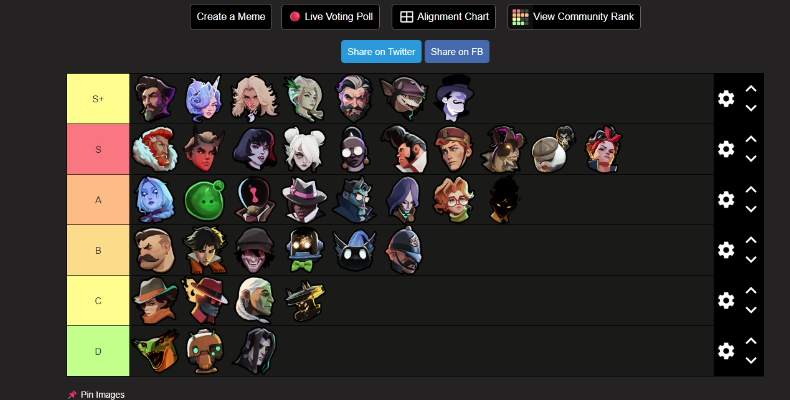This screenshot has width=790, height=400.
Task: Move S tier row up
Action: coord(751,139)
